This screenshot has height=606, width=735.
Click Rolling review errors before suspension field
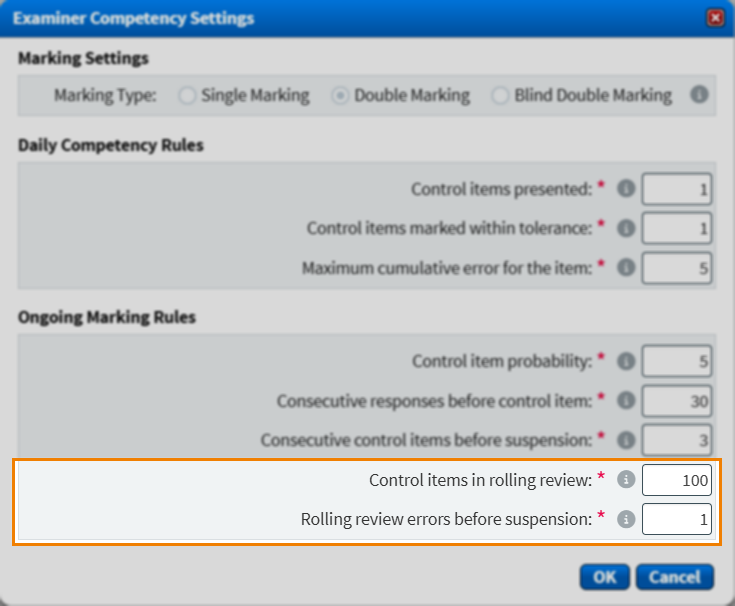click(677, 519)
